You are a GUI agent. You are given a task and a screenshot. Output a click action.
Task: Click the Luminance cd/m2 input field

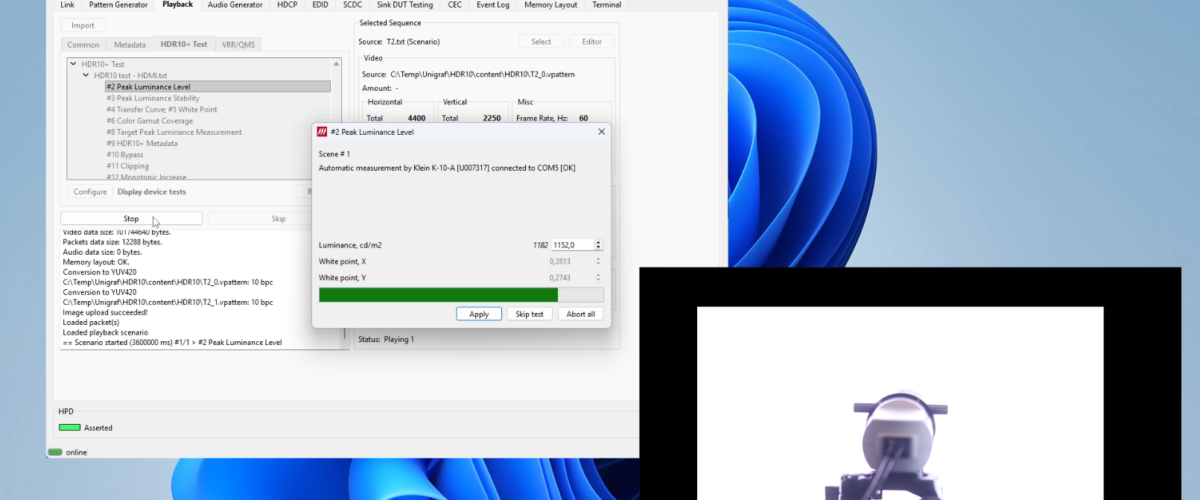click(571, 244)
